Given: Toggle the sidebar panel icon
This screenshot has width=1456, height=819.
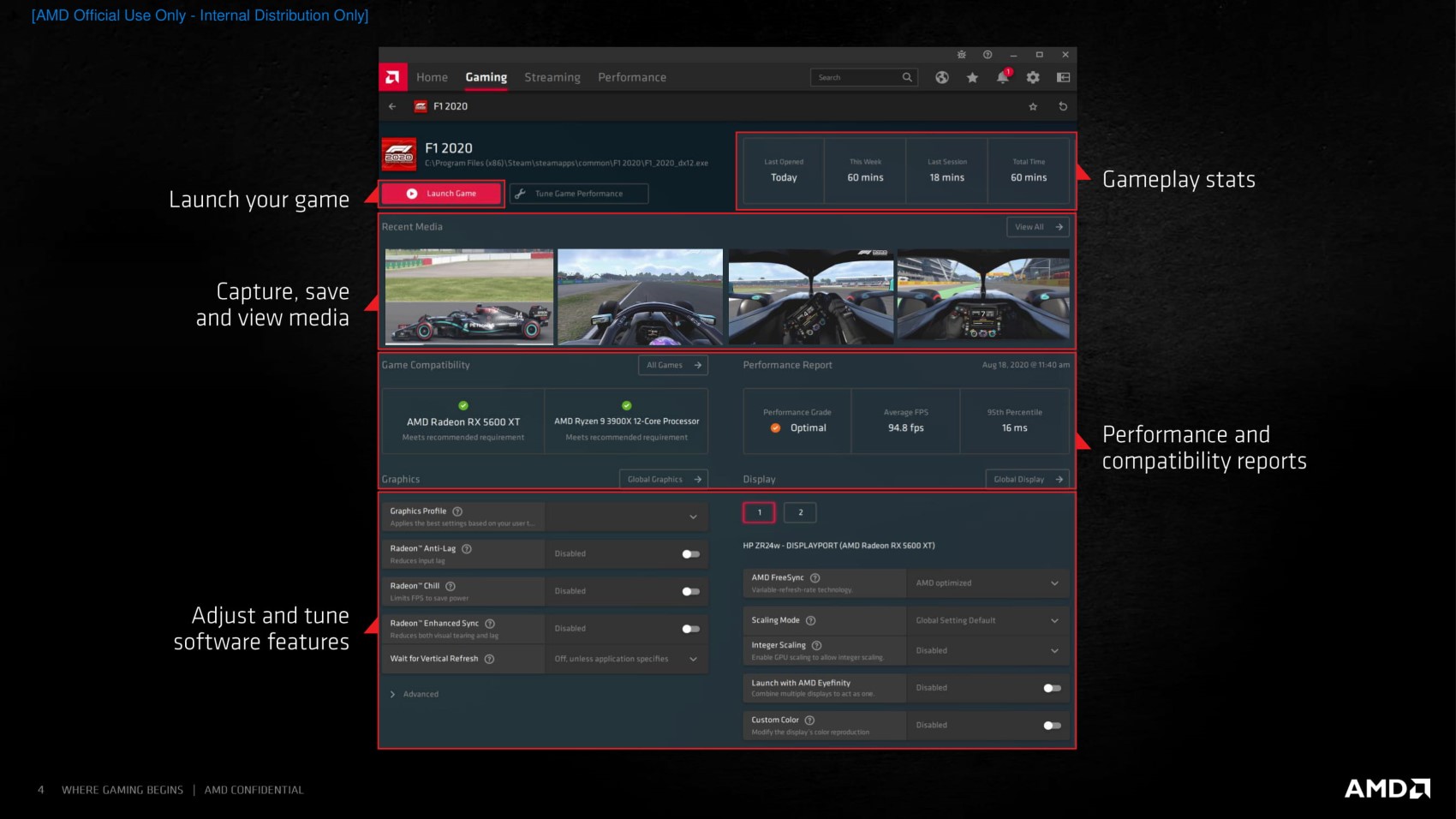Looking at the screenshot, I should [1064, 77].
